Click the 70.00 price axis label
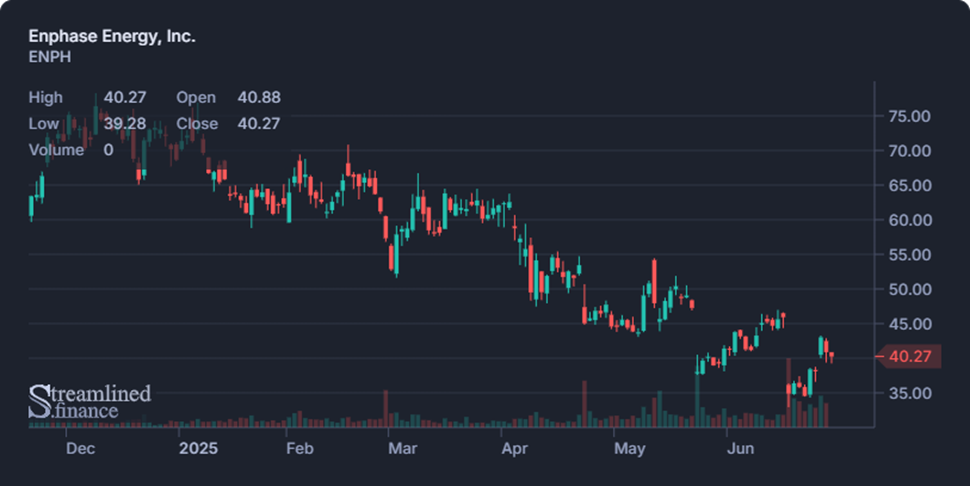 click(x=909, y=151)
